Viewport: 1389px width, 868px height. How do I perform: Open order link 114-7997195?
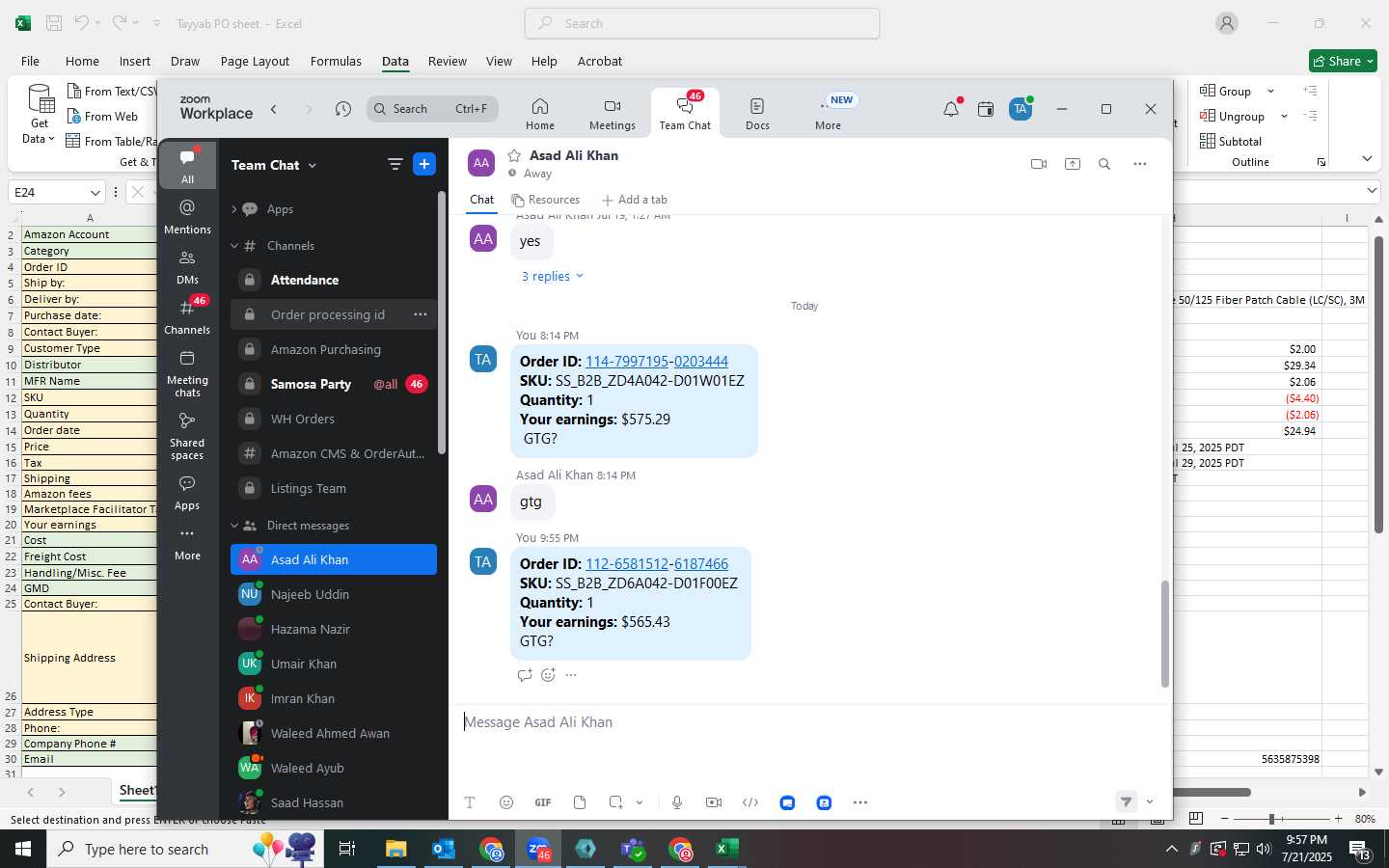click(627, 362)
